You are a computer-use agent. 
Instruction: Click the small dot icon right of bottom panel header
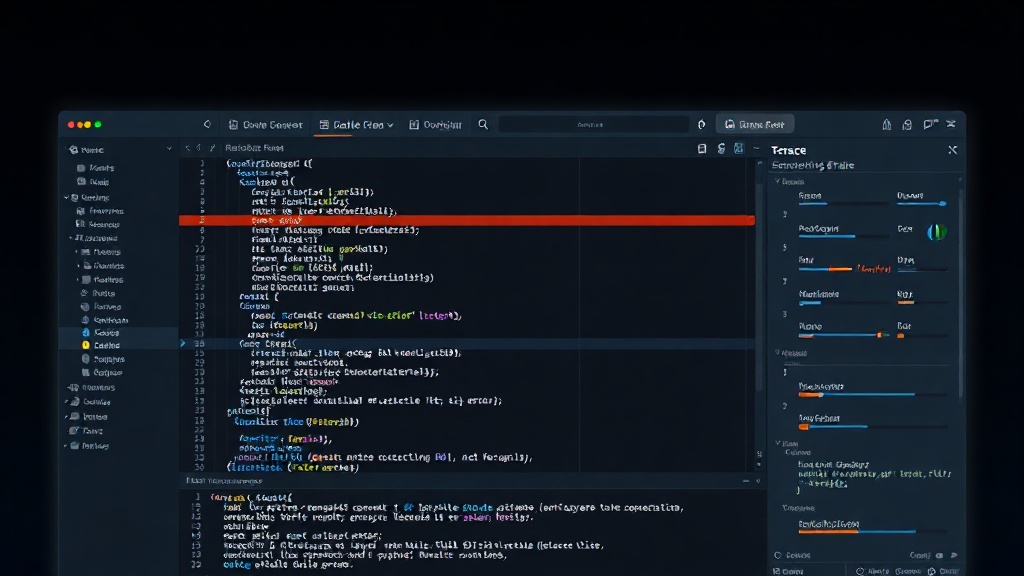click(x=758, y=481)
